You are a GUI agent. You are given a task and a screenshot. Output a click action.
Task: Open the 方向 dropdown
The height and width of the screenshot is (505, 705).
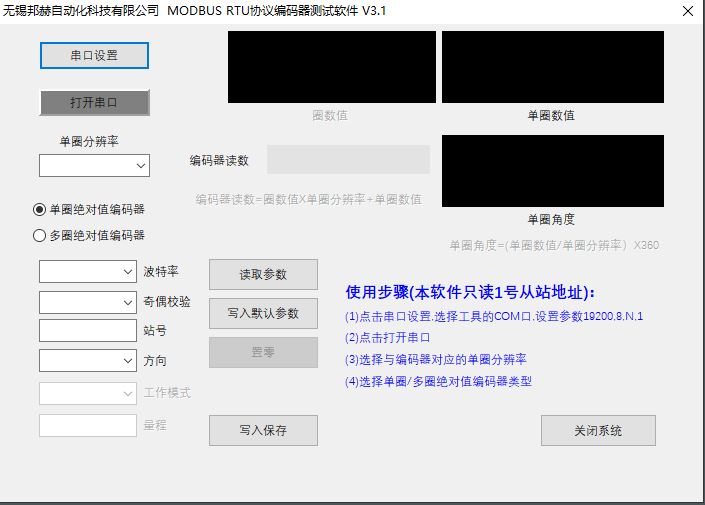[88, 360]
